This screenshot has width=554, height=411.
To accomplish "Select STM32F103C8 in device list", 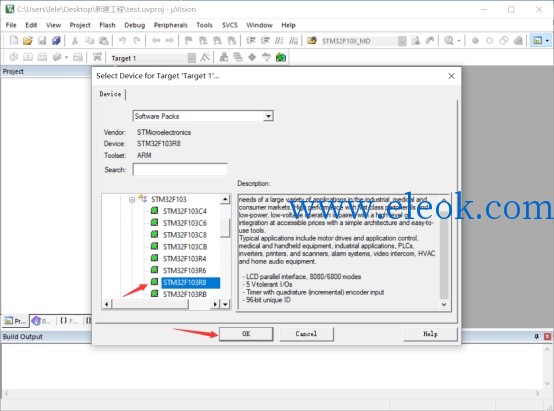I will tap(185, 235).
